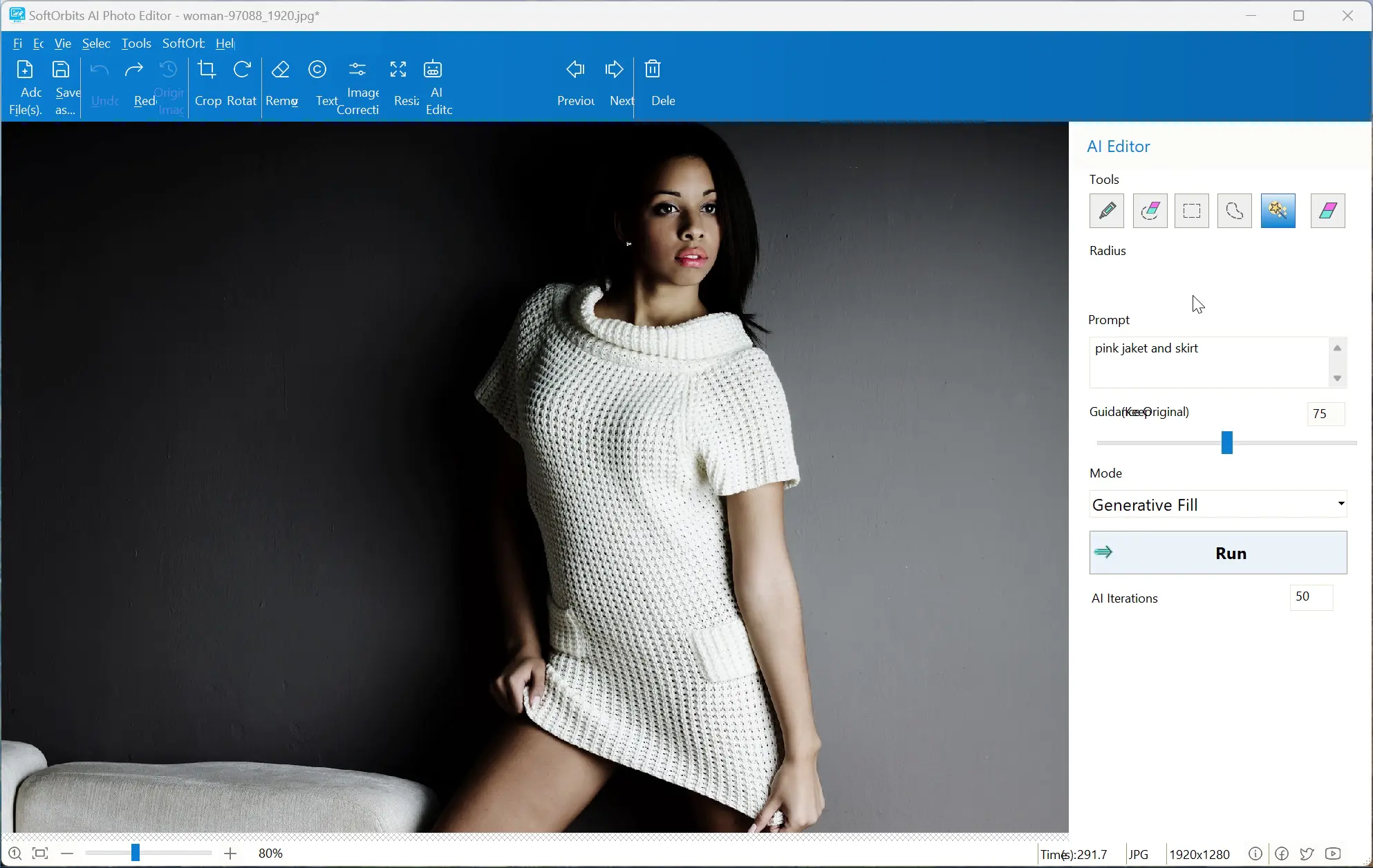Screen dimensions: 1373x868
Task: Select the Lasso selection tool
Action: click(x=1235, y=210)
